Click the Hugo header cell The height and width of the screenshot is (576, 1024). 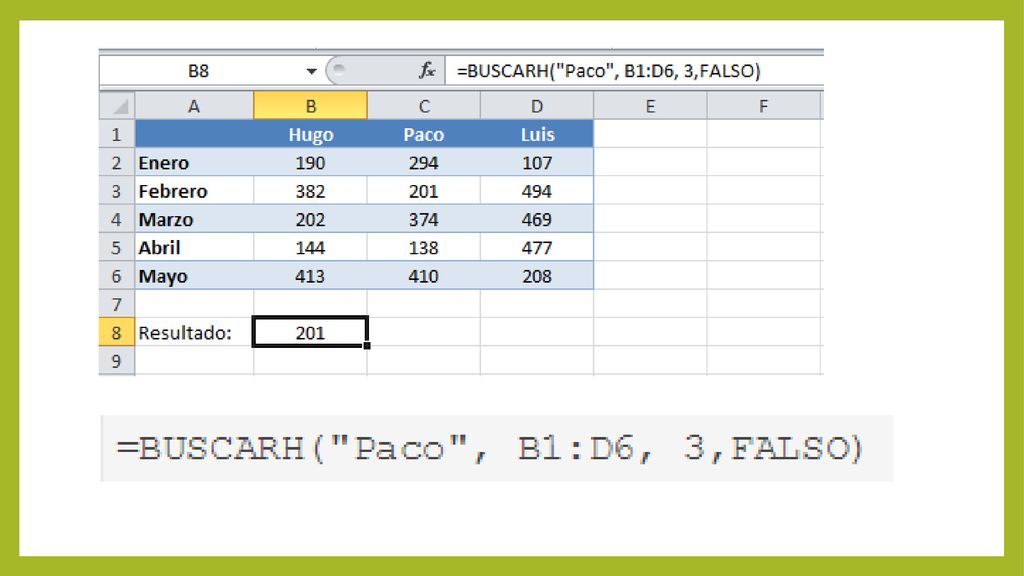click(310, 134)
